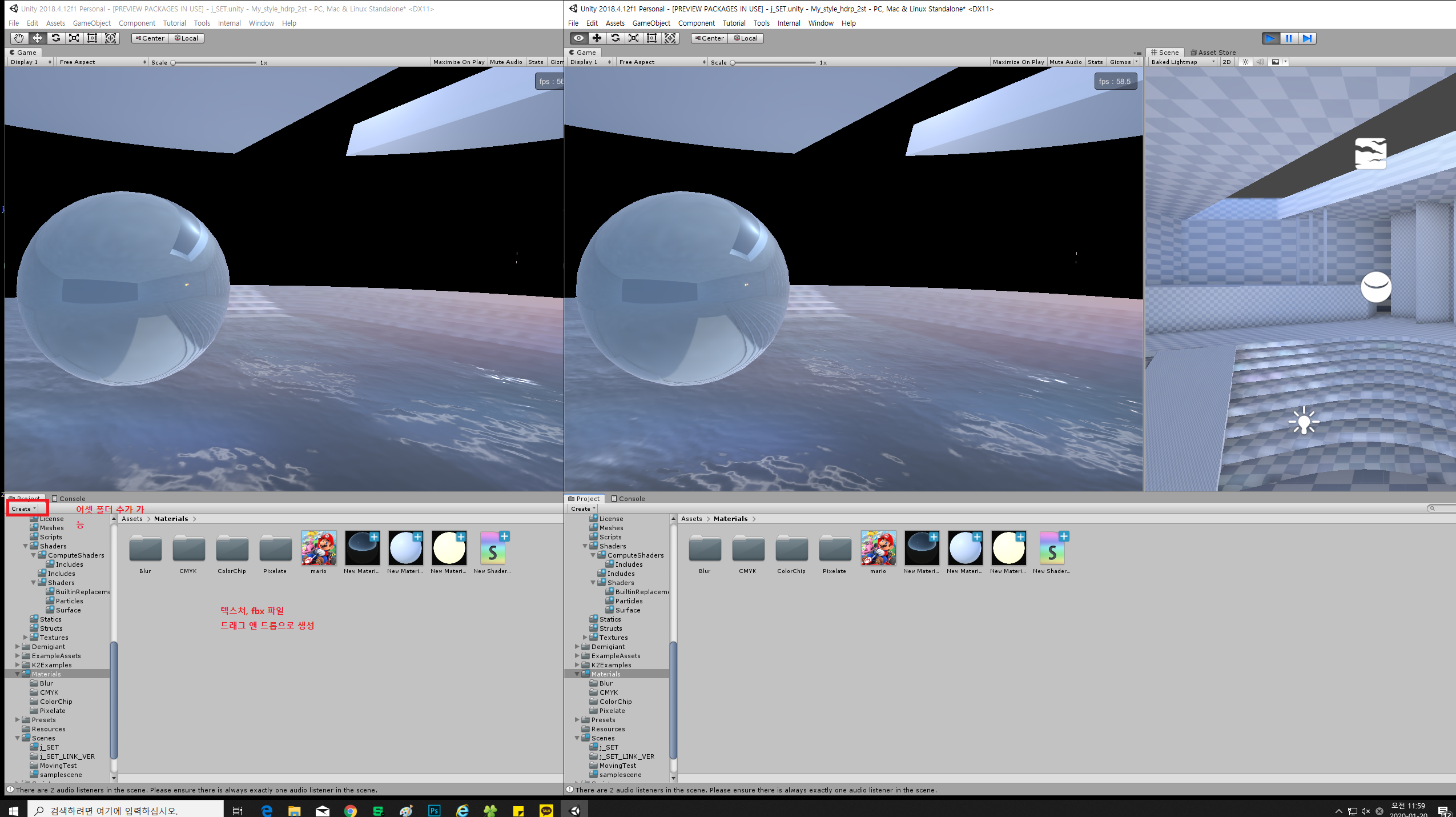Viewport: 1456px width, 817px height.
Task: Click Maximize On Play in right Game view
Action: coord(1018,62)
